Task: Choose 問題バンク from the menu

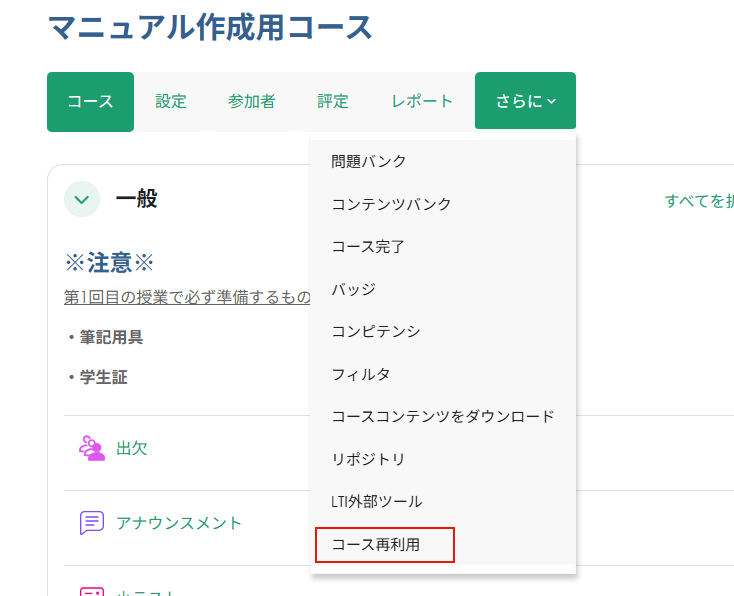Action: (x=369, y=161)
